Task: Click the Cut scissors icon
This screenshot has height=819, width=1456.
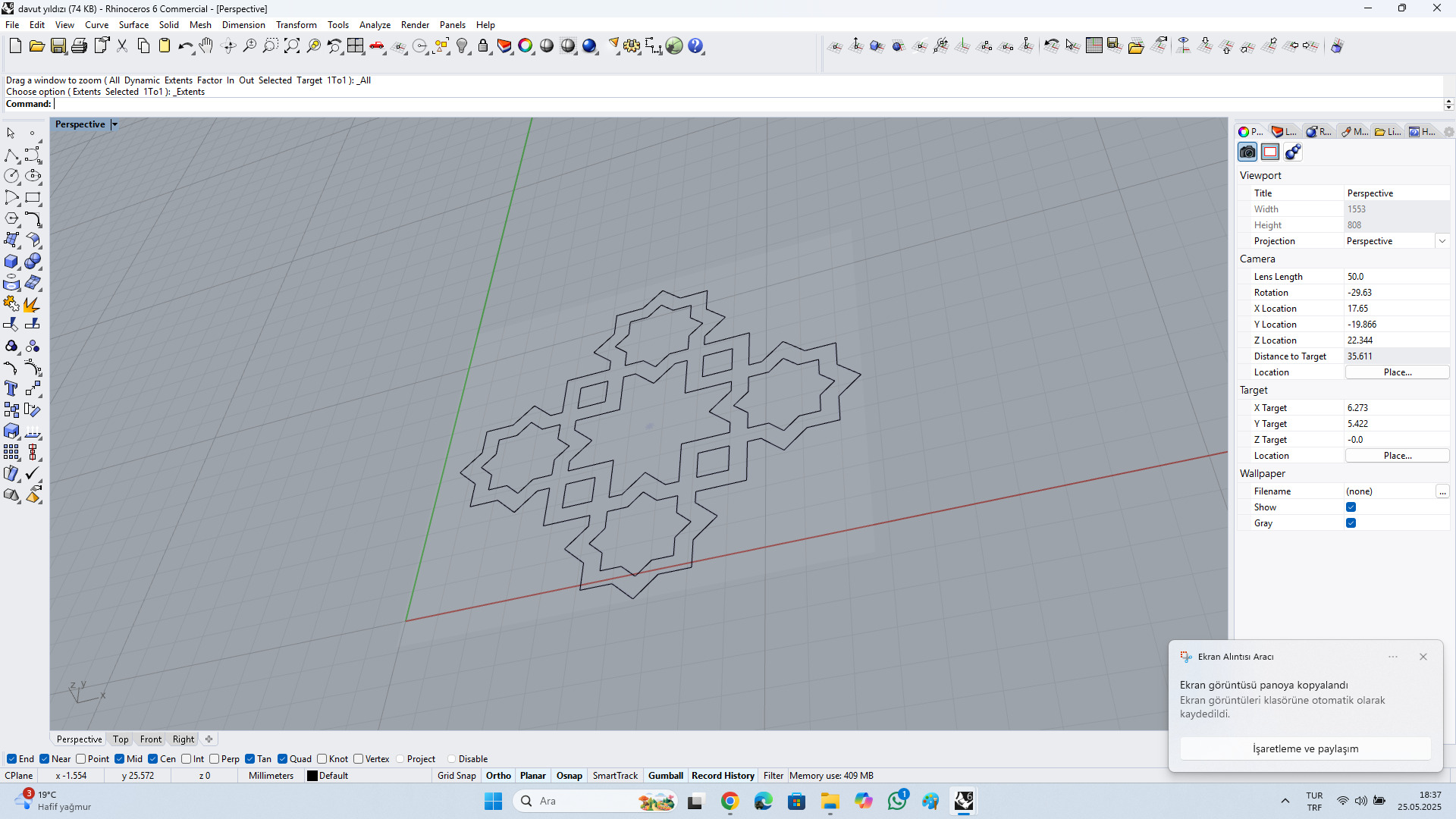Action: pos(122,46)
